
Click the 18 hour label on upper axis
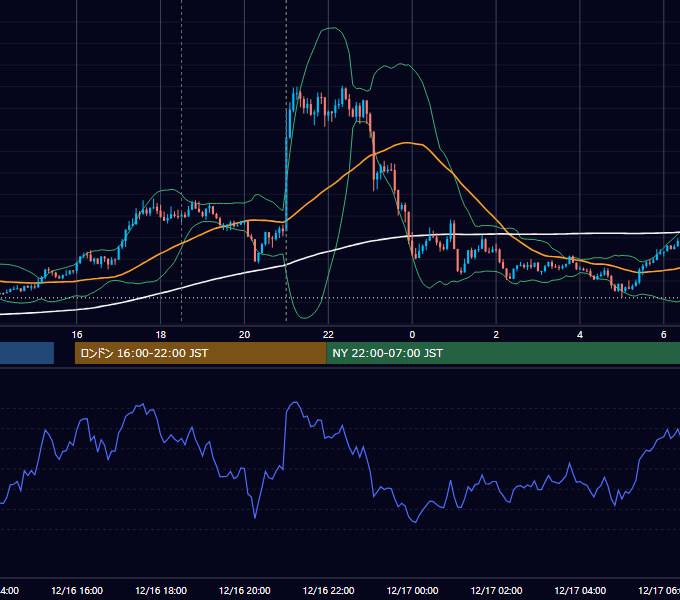[x=160, y=335]
